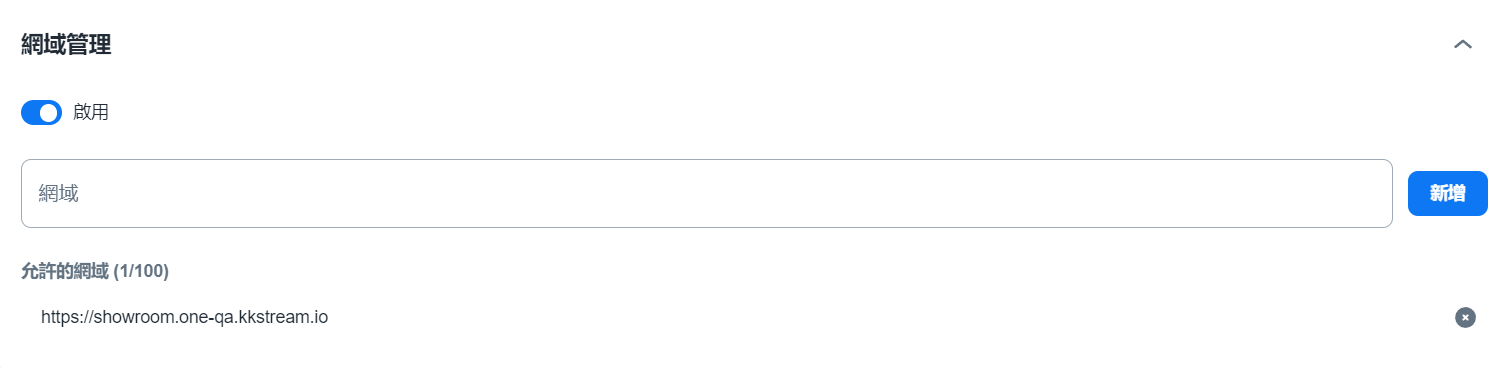The height and width of the screenshot is (368, 1507).
Task: Click the white knob of the 啟用 switch
Action: point(49,112)
